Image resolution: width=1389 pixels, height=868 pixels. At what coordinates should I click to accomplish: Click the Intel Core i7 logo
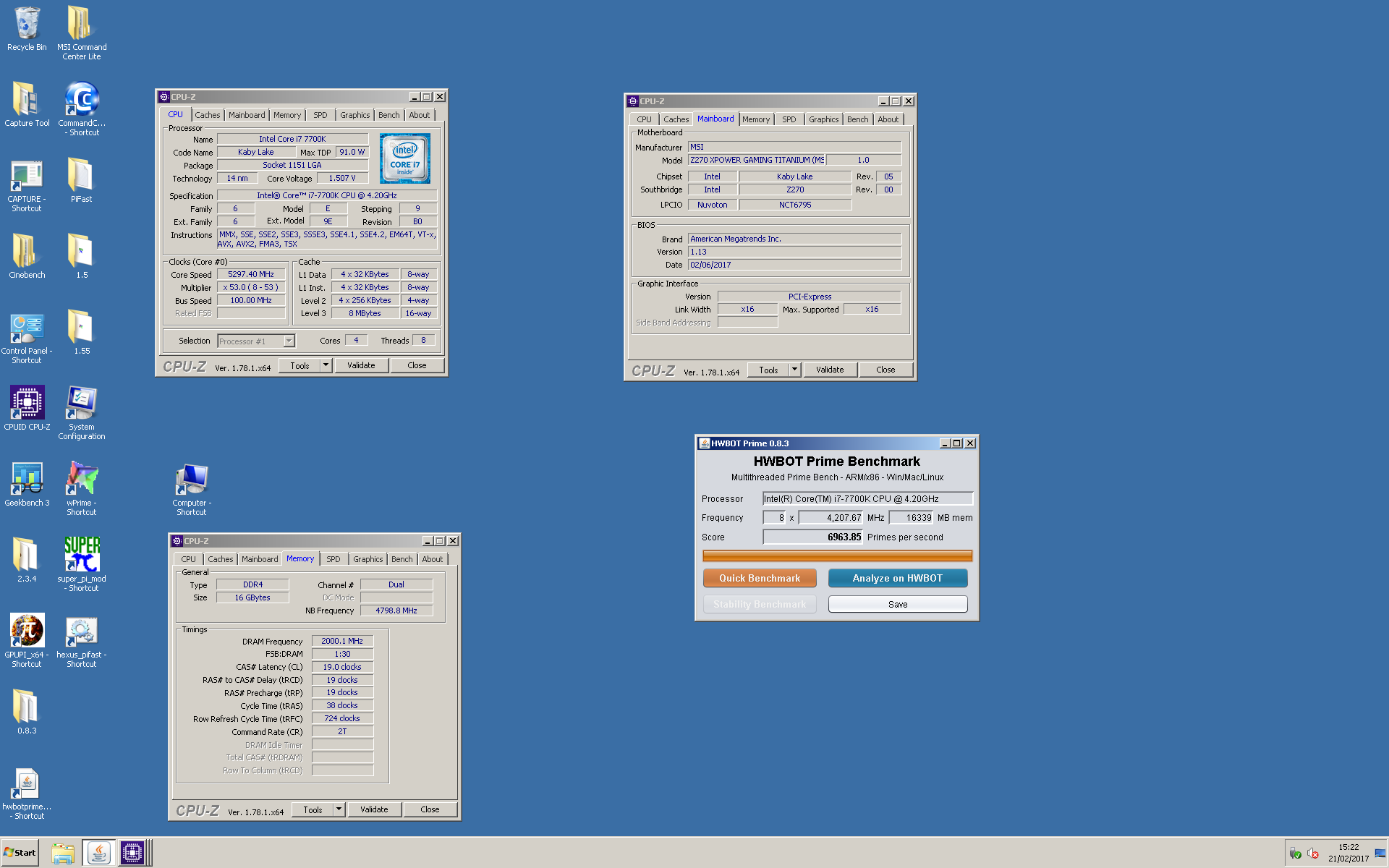pyautogui.click(x=404, y=158)
